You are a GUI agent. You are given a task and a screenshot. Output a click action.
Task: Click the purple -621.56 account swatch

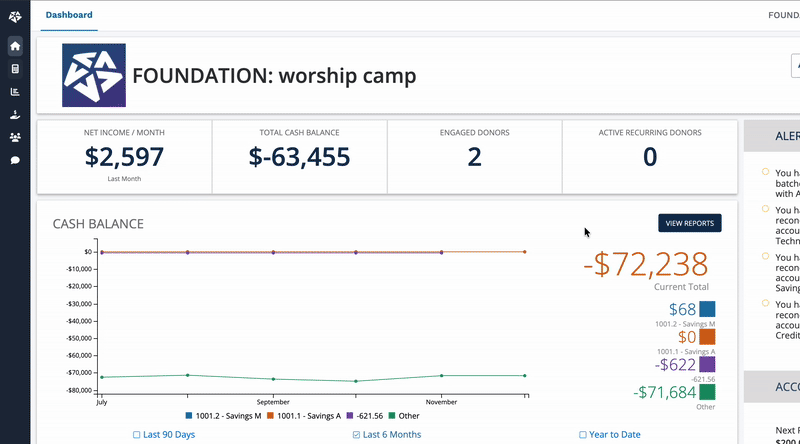707,366
